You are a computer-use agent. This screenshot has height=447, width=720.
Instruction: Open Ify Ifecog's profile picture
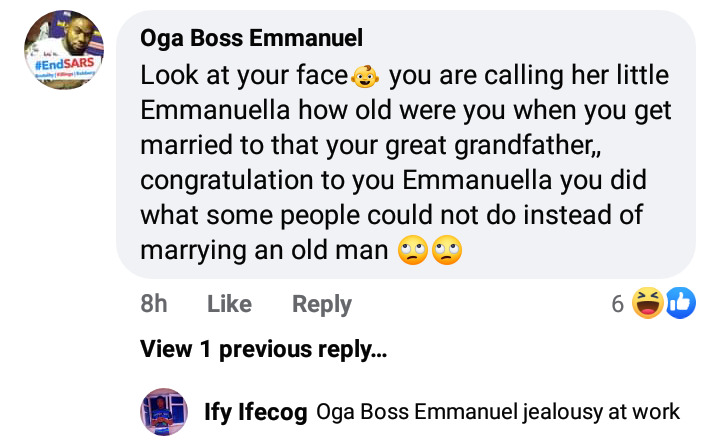[164, 411]
